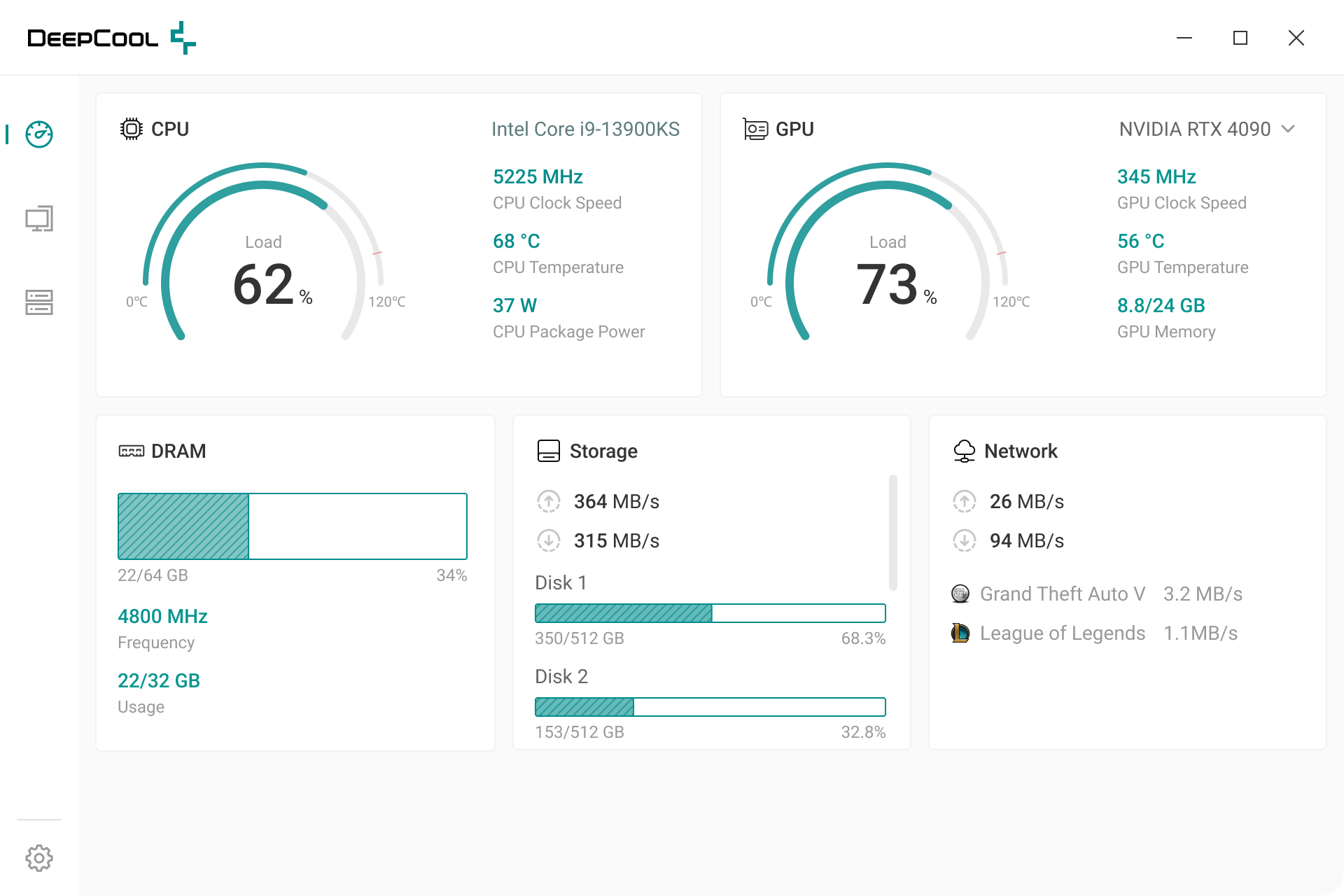Screen dimensions: 1344x896
Task: Open the server rack sidebar icon
Action: coord(39,302)
